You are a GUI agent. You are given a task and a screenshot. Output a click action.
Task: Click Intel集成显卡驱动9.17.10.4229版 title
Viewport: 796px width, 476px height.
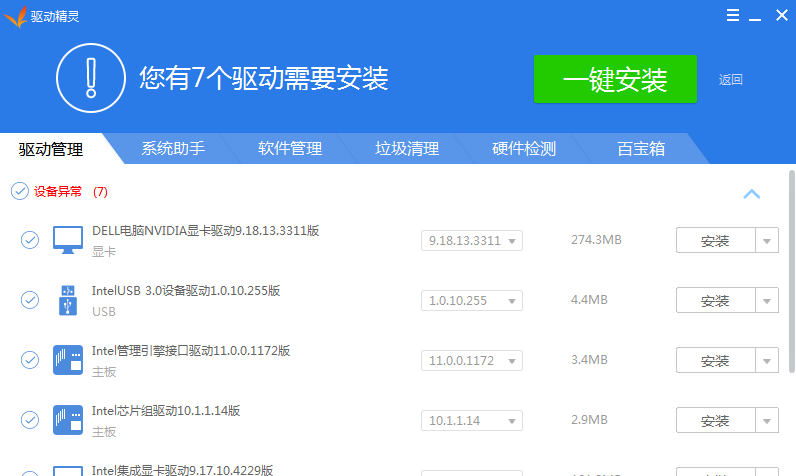[x=183, y=470]
